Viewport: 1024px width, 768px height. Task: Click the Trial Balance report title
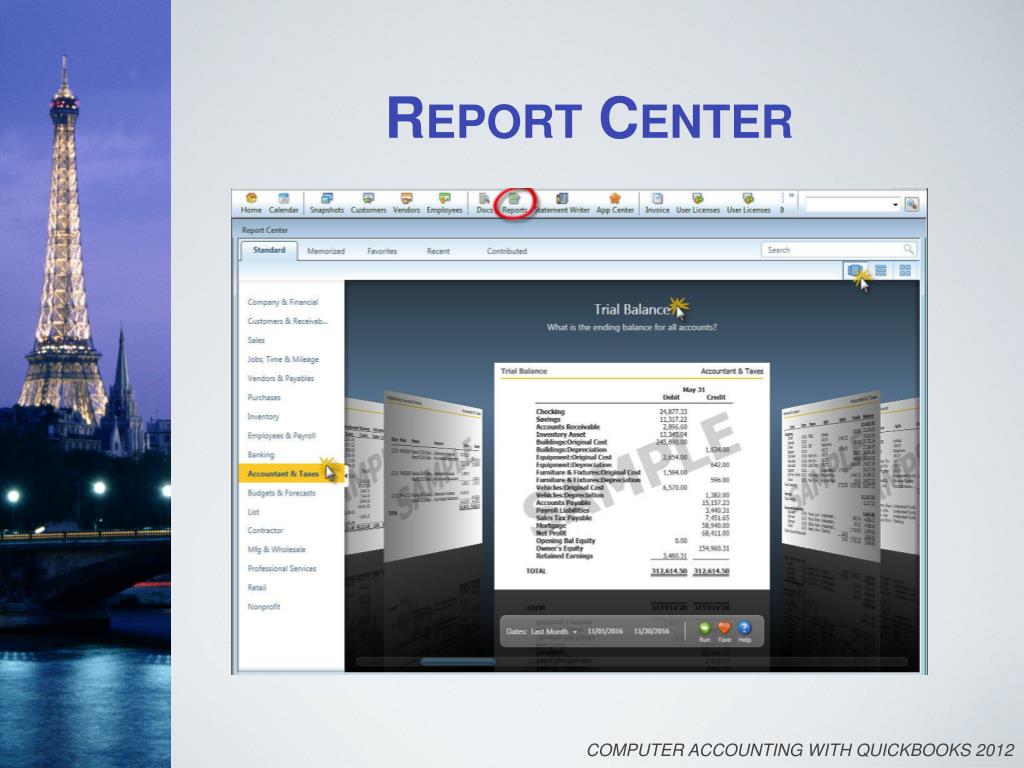click(632, 310)
